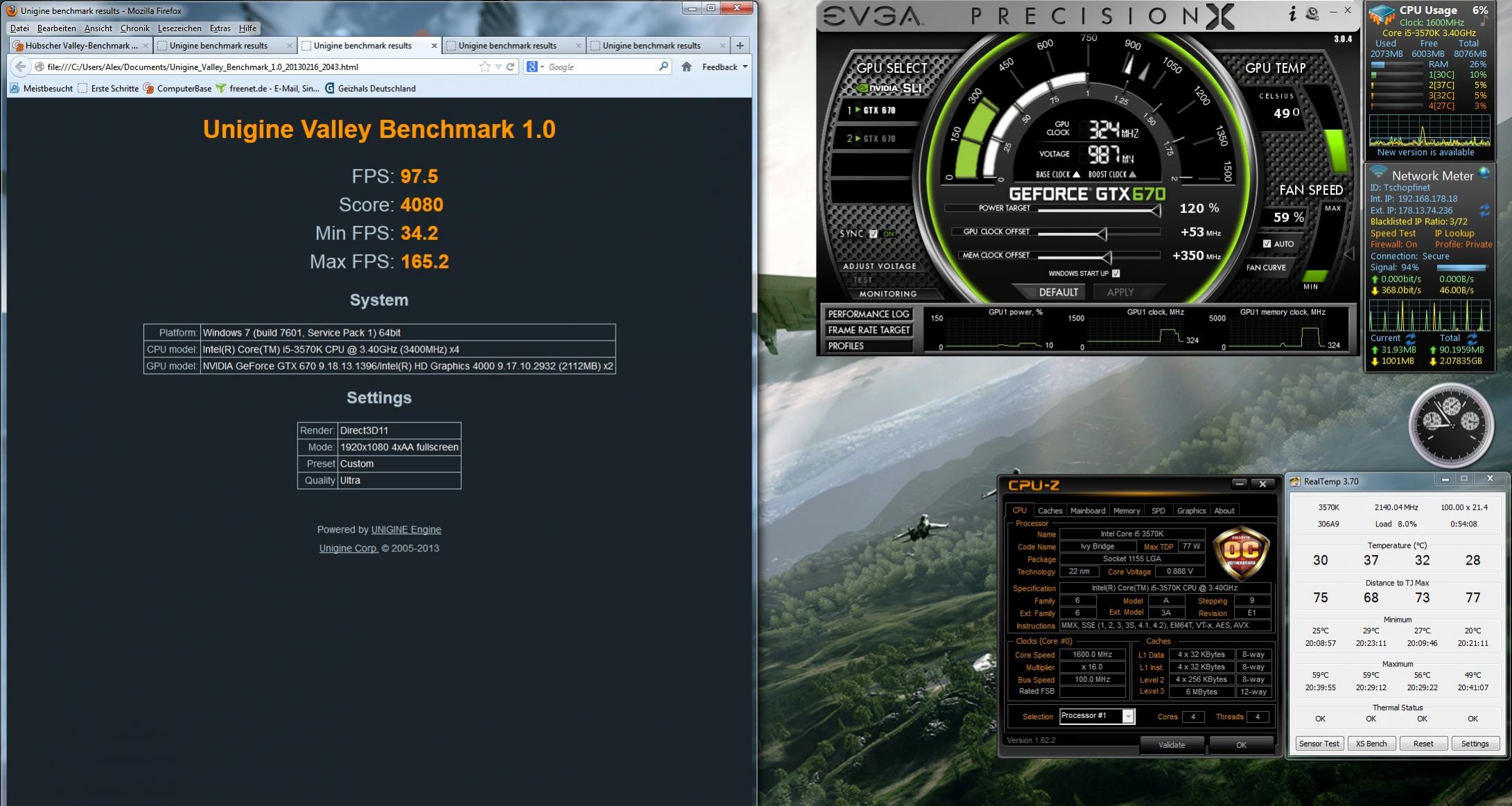Open CPU-Z processor selection dropdown
This screenshot has width=1512, height=806.
point(1128,717)
